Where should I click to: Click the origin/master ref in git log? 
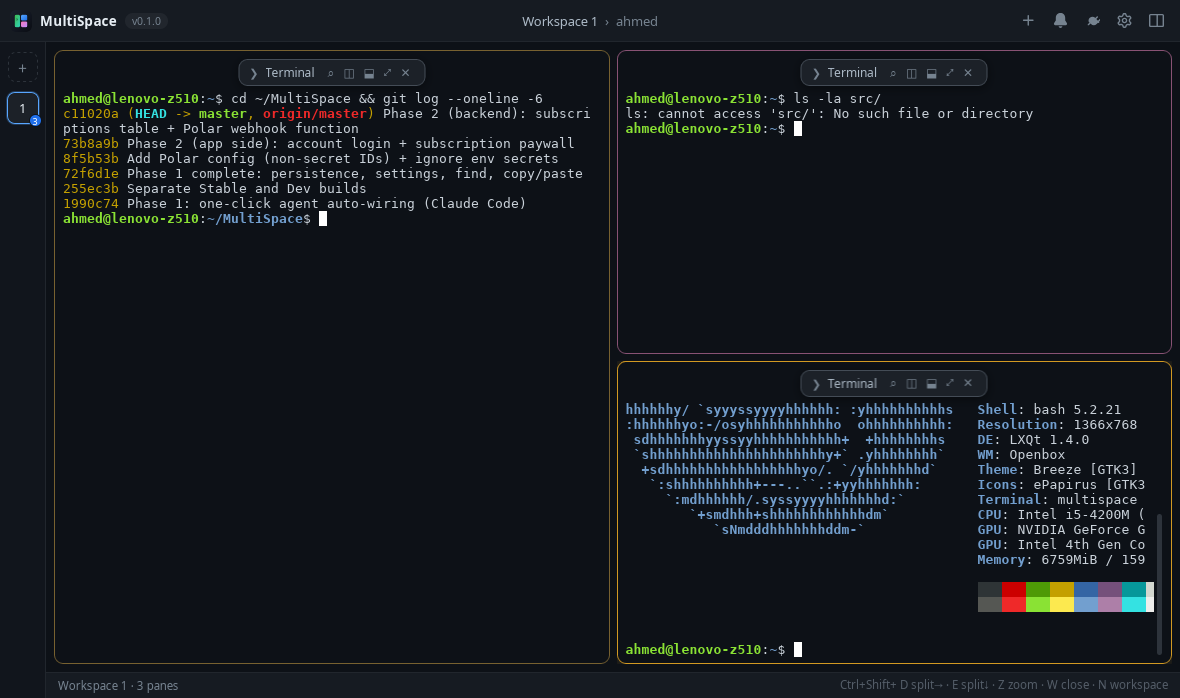point(315,114)
